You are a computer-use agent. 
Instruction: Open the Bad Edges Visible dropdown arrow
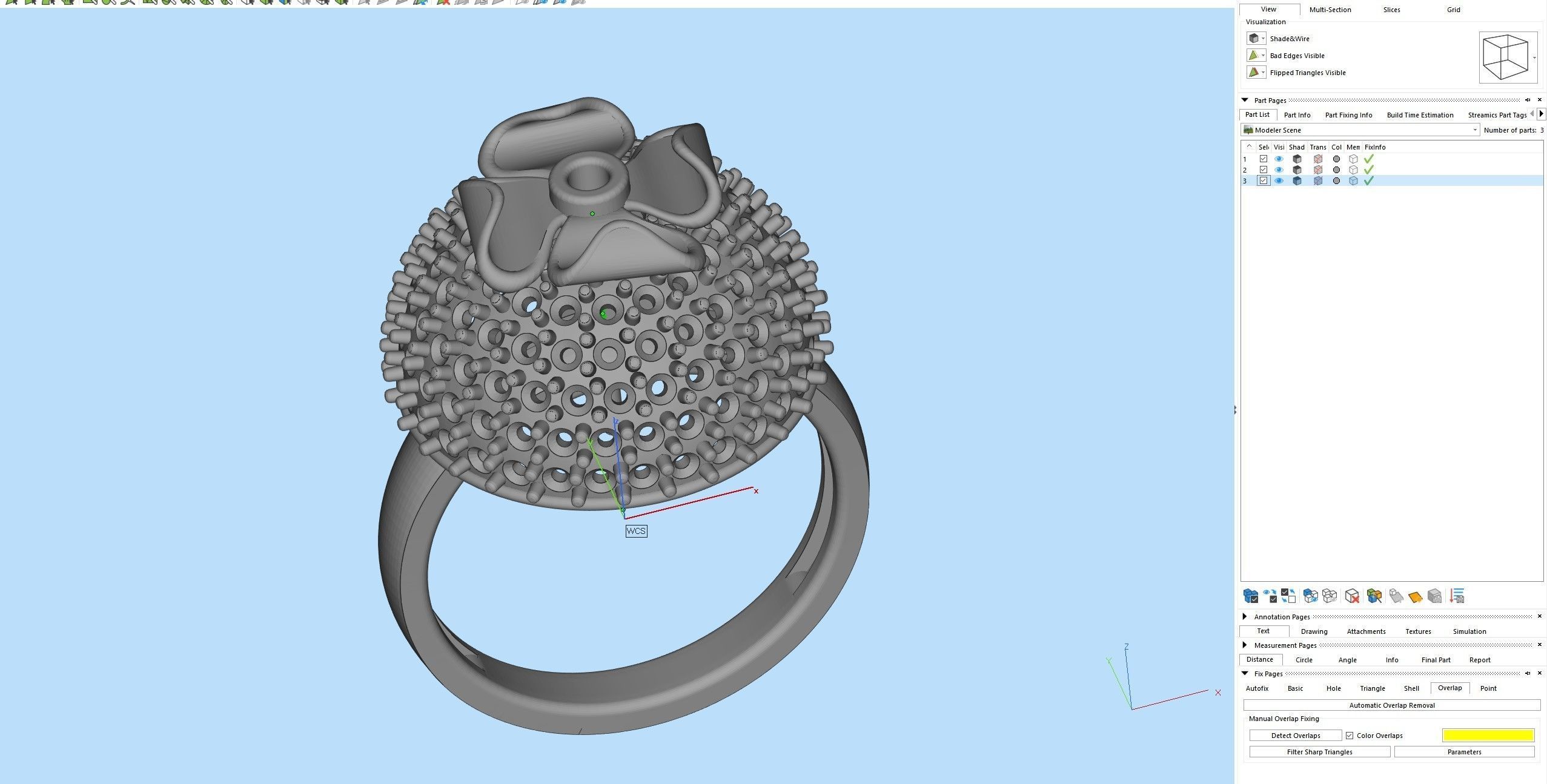point(1263,55)
